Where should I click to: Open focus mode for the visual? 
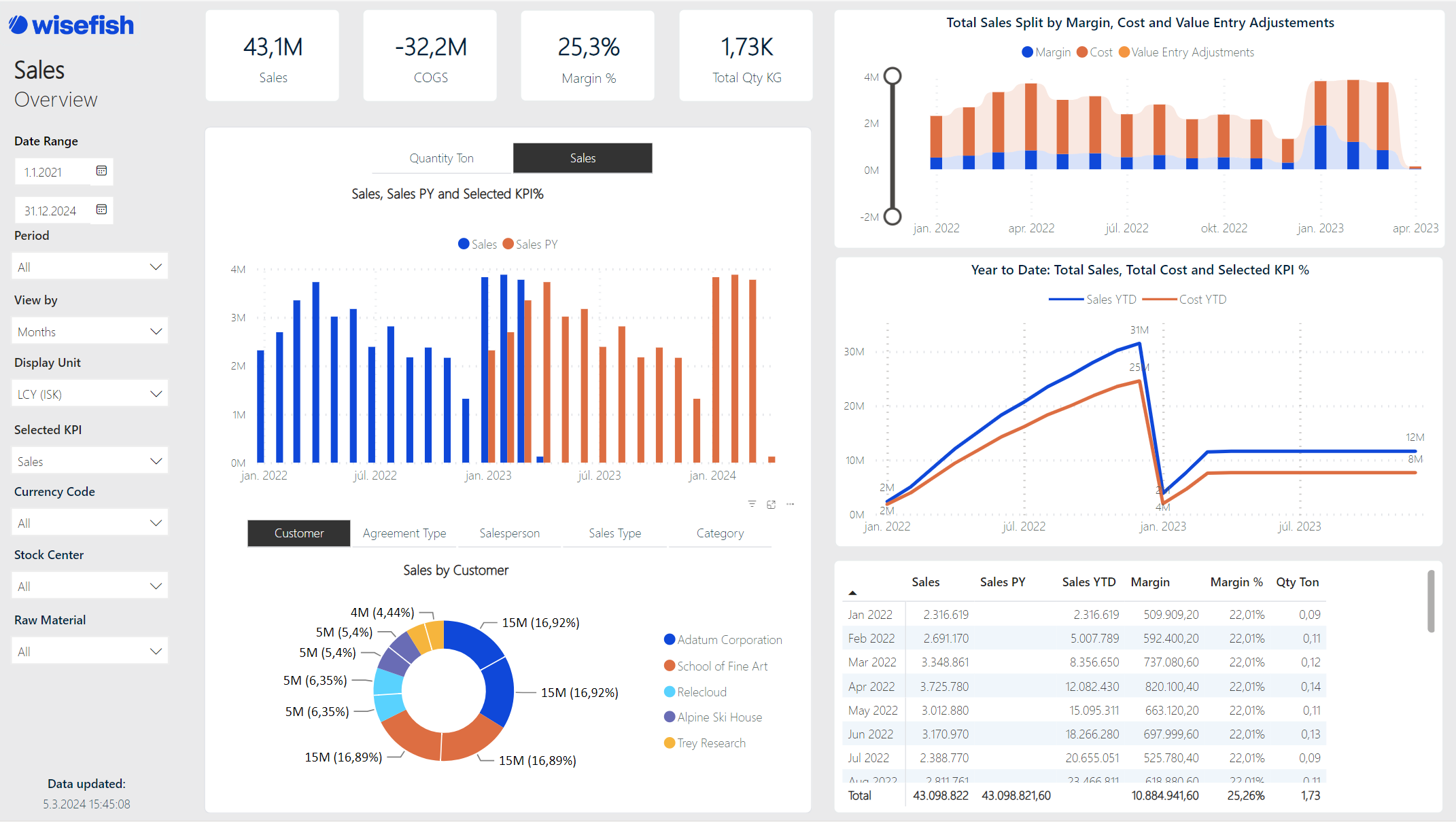pyautogui.click(x=771, y=504)
